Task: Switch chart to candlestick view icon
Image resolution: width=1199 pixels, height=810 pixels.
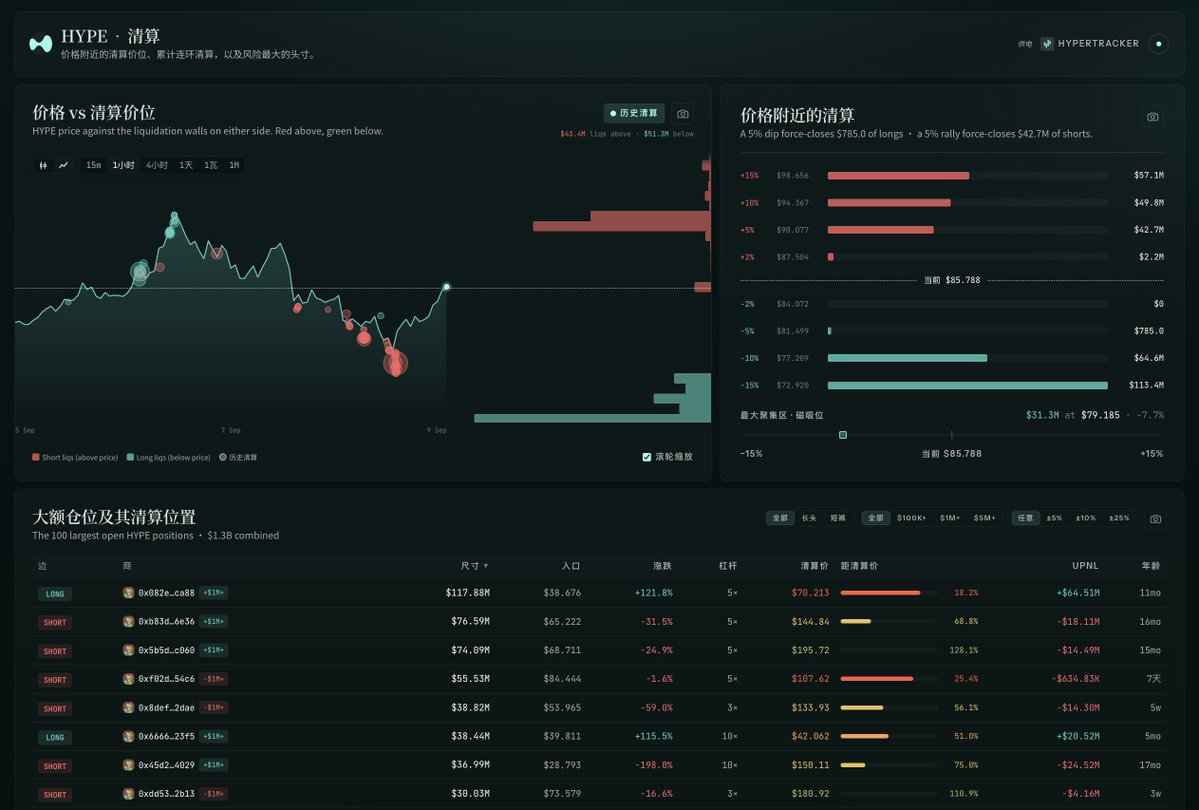Action: (43, 165)
